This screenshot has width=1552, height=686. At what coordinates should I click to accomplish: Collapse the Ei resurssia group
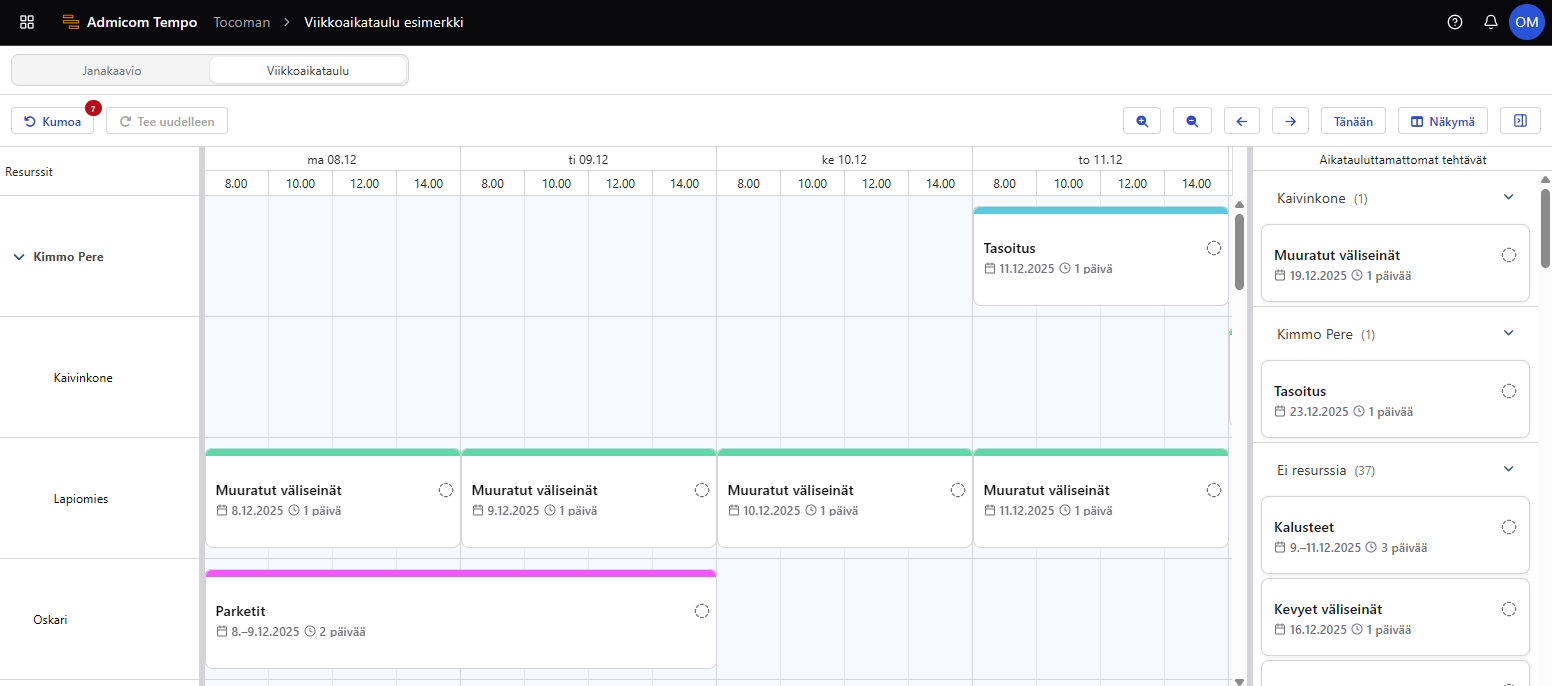(x=1509, y=469)
